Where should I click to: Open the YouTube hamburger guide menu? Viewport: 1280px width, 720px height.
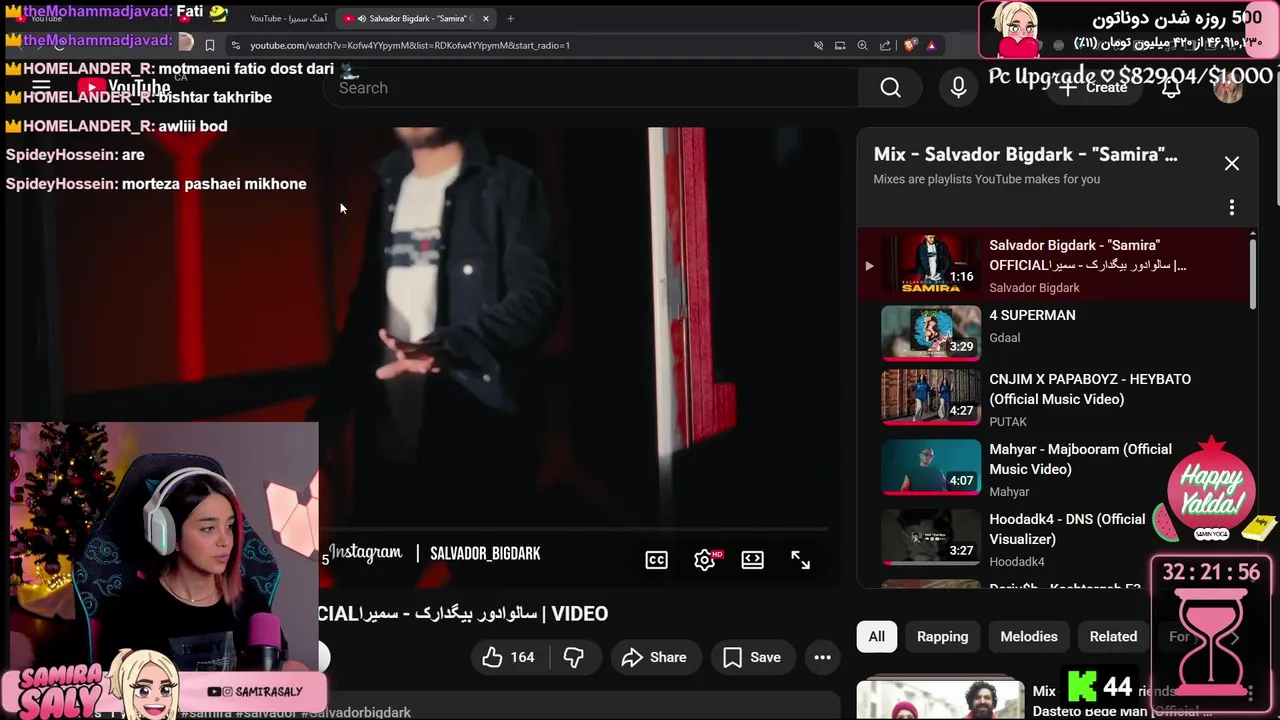click(41, 87)
